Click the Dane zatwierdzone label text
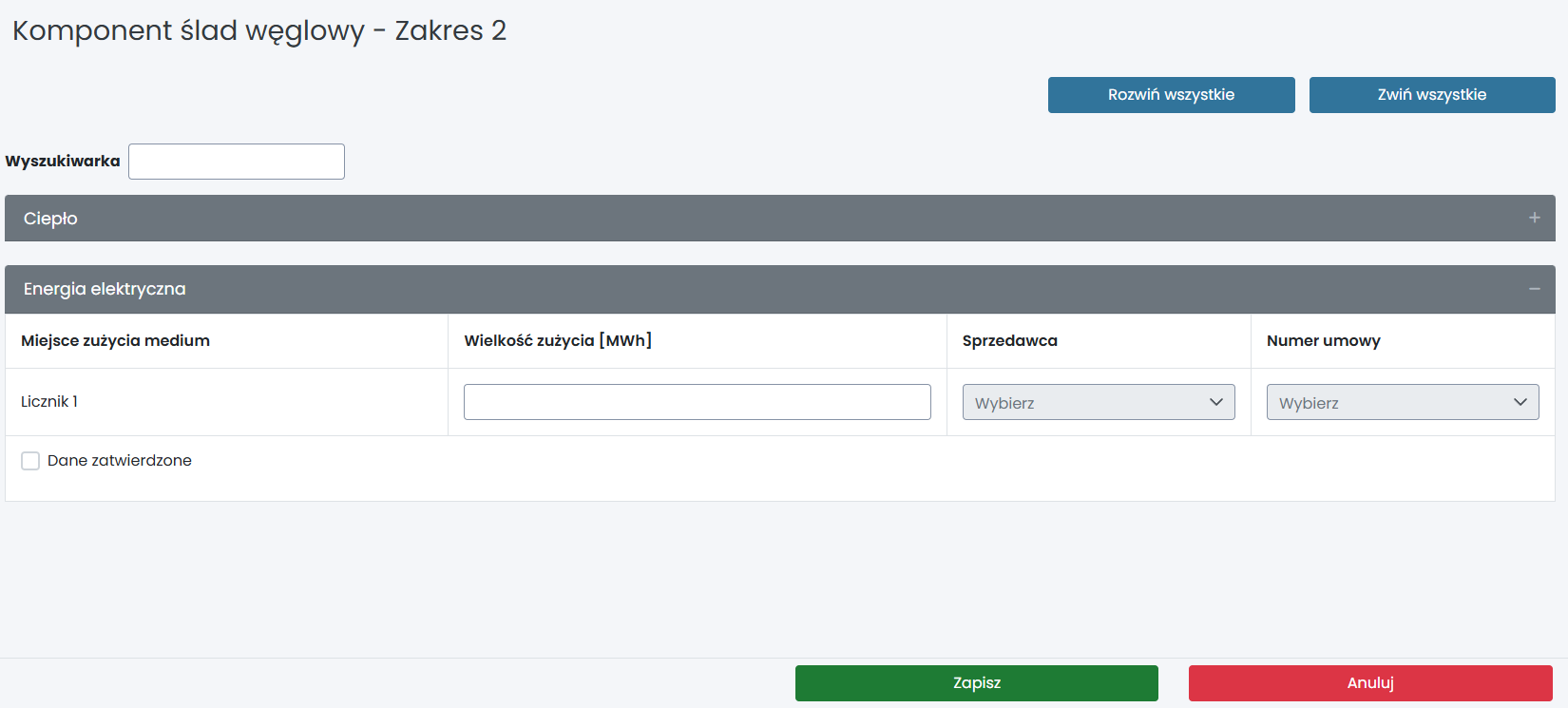Screen dimensions: 1568x708 pyautogui.click(x=120, y=461)
